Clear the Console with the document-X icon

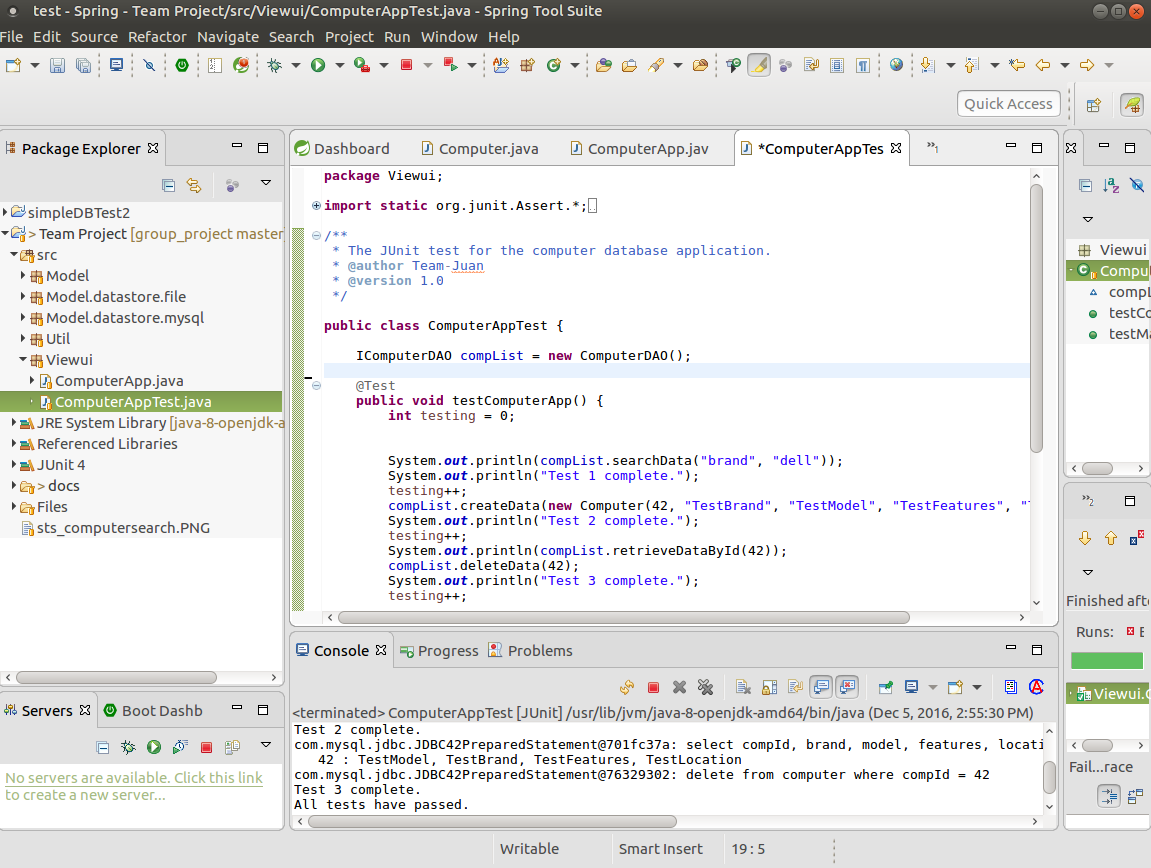click(743, 687)
